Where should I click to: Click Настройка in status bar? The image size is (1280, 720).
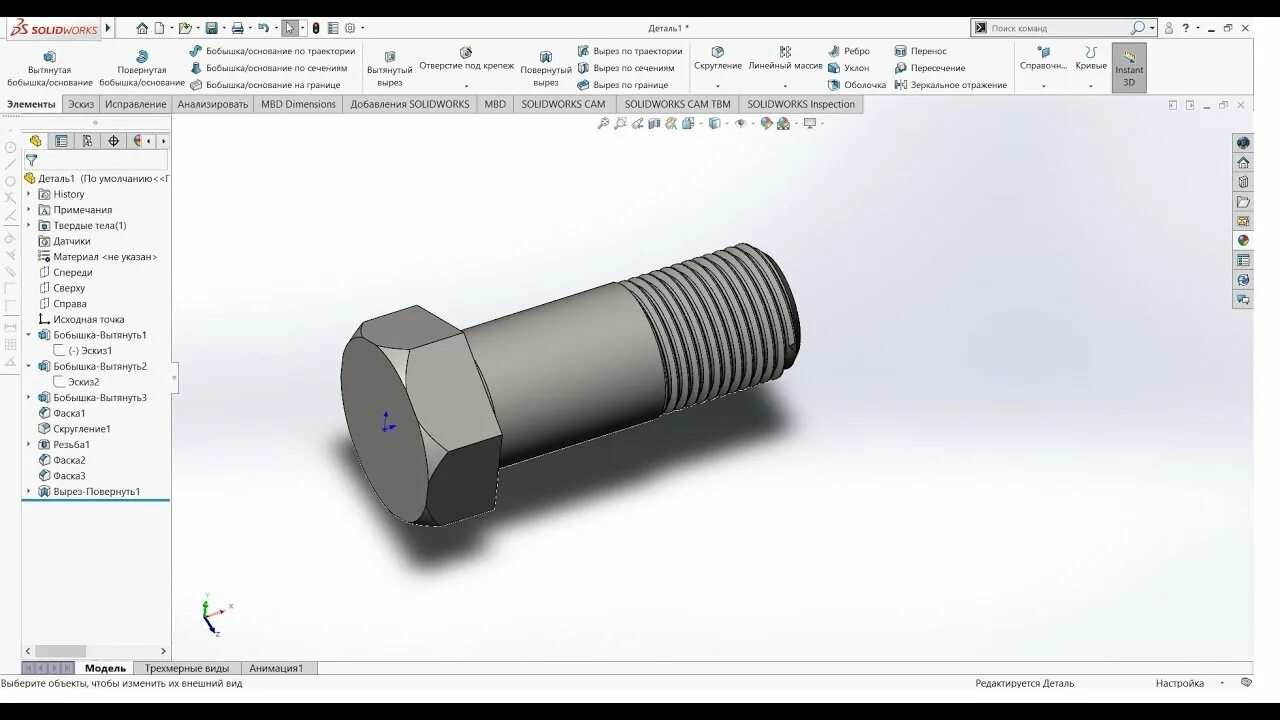point(1180,683)
